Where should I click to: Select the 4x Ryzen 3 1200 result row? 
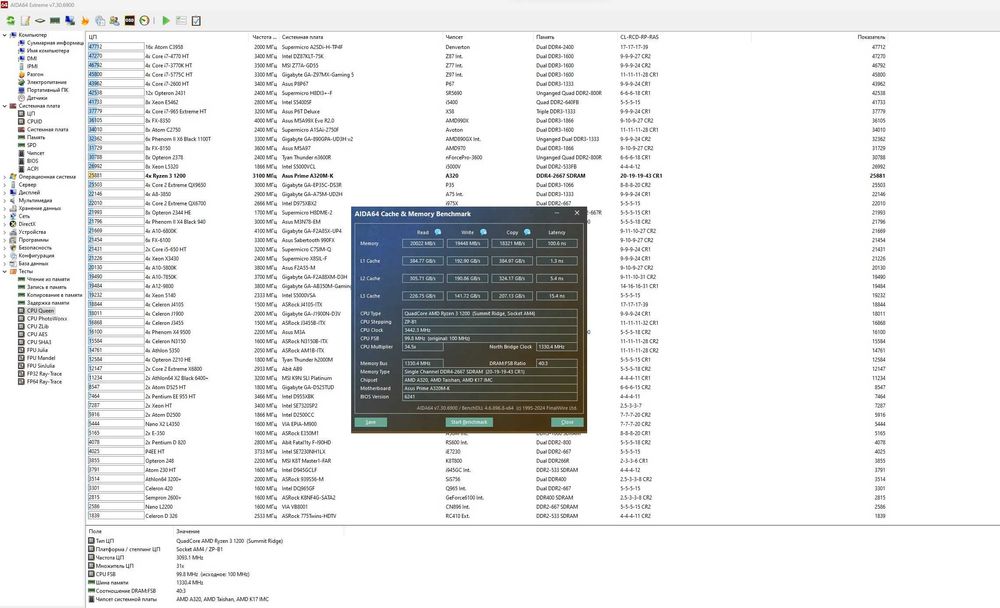pyautogui.click(x=487, y=175)
